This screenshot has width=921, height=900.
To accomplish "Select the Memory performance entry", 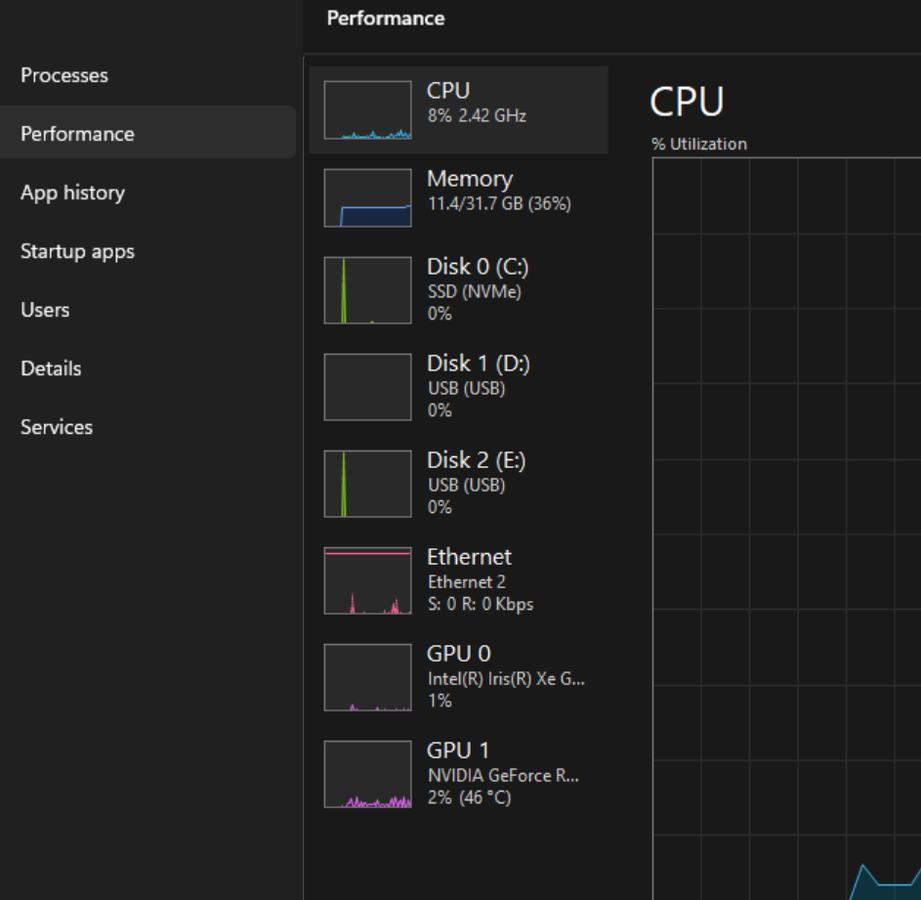I will point(469,190).
